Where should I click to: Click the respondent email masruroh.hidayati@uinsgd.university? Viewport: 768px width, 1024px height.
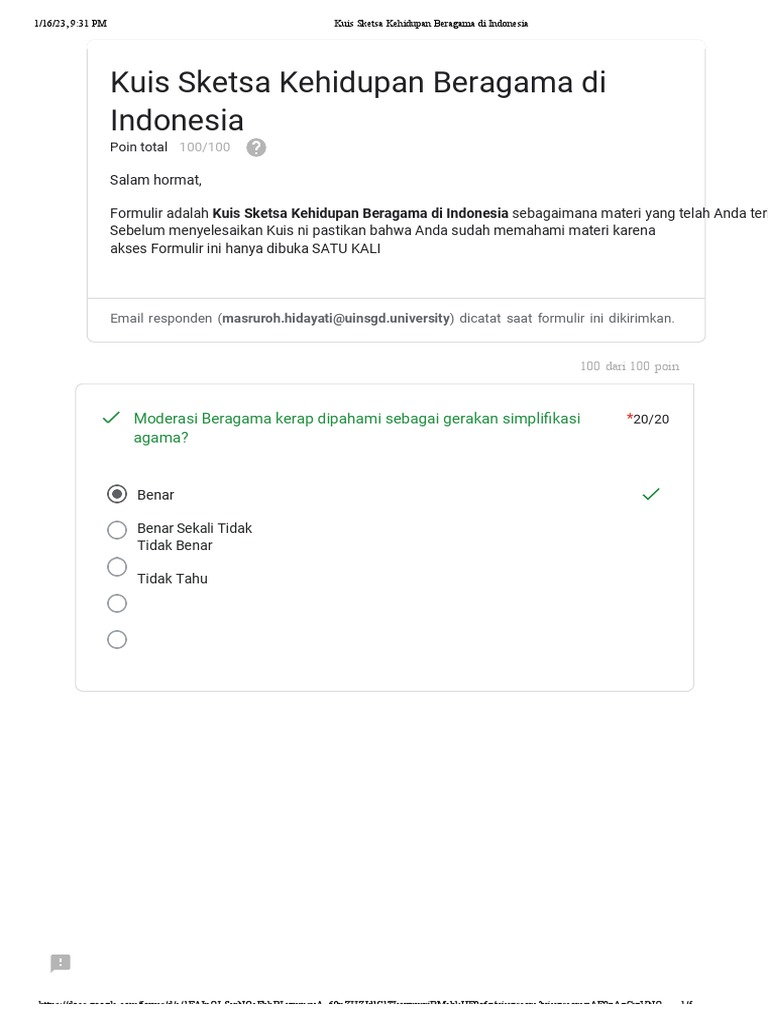(x=336, y=318)
